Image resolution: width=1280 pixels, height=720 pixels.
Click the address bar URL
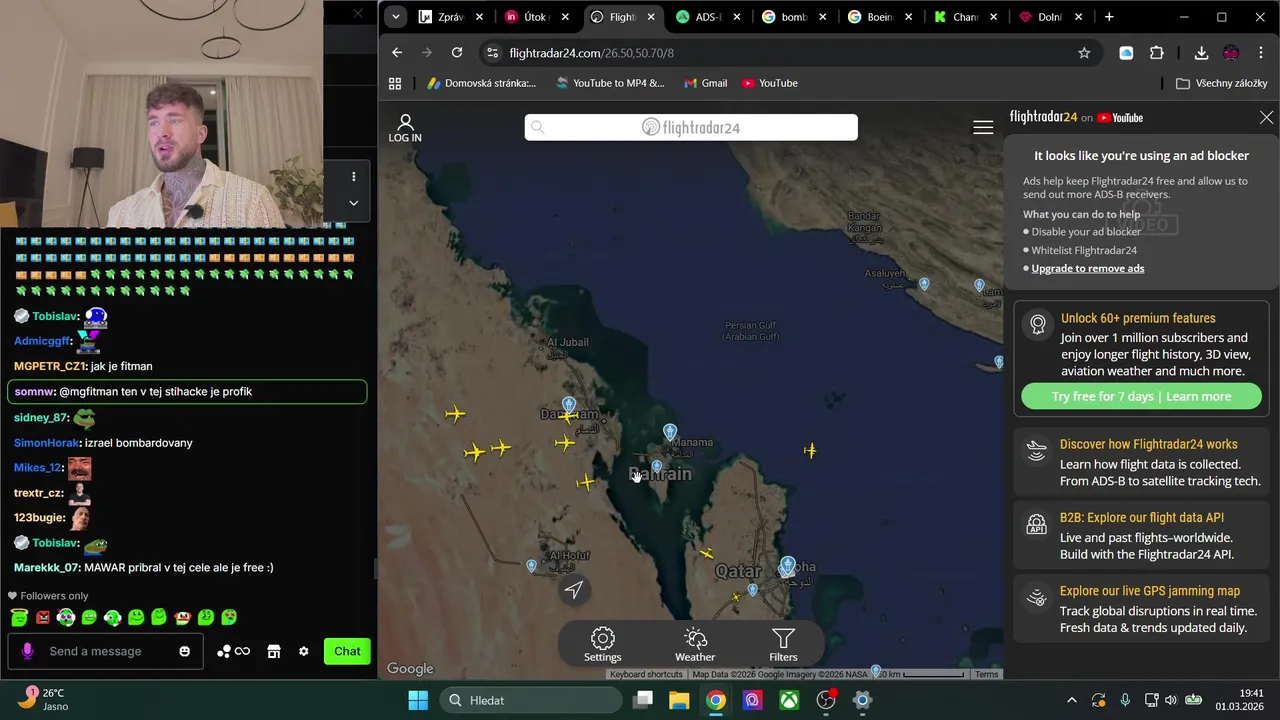[x=591, y=53]
